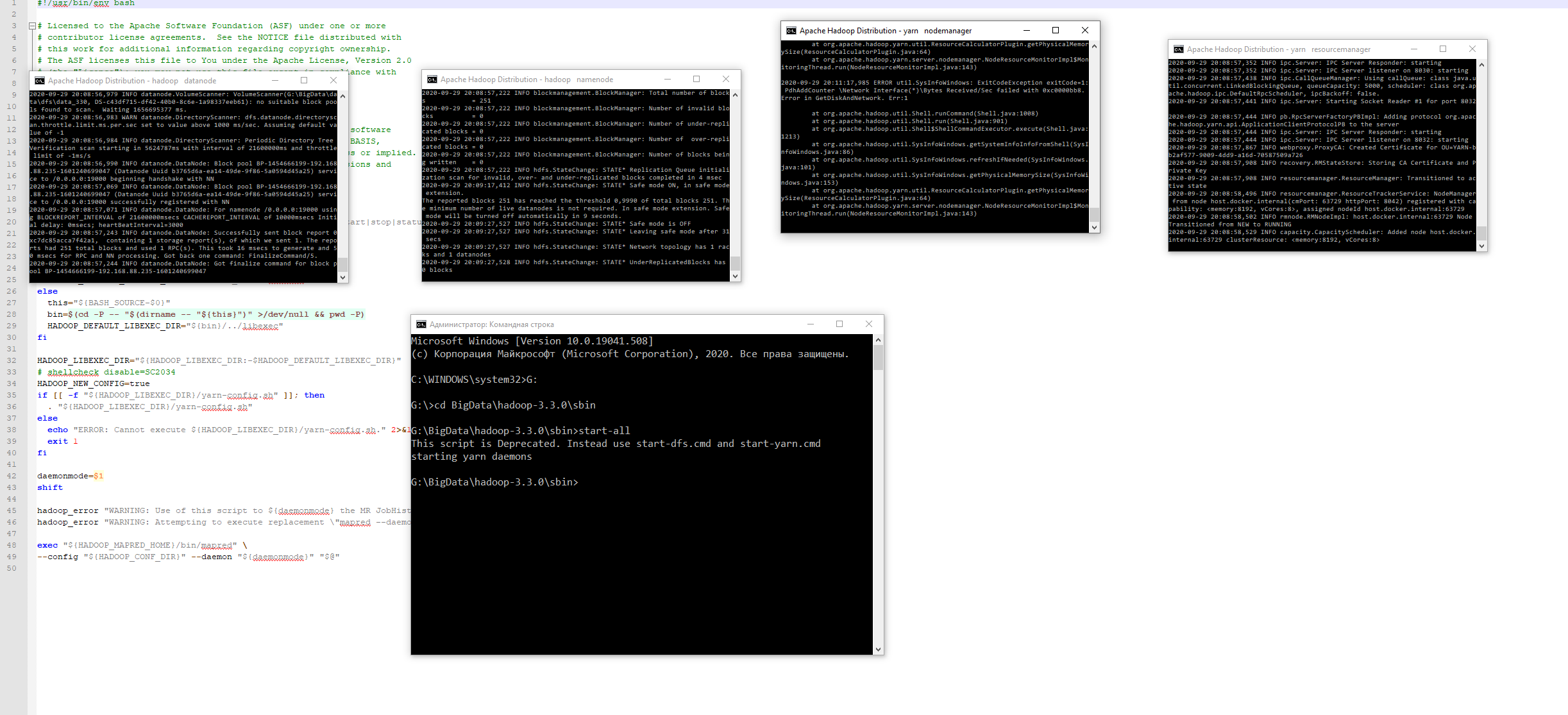1568x715 pixels.
Task: Minimize the nodemanager window
Action: pos(1027,30)
